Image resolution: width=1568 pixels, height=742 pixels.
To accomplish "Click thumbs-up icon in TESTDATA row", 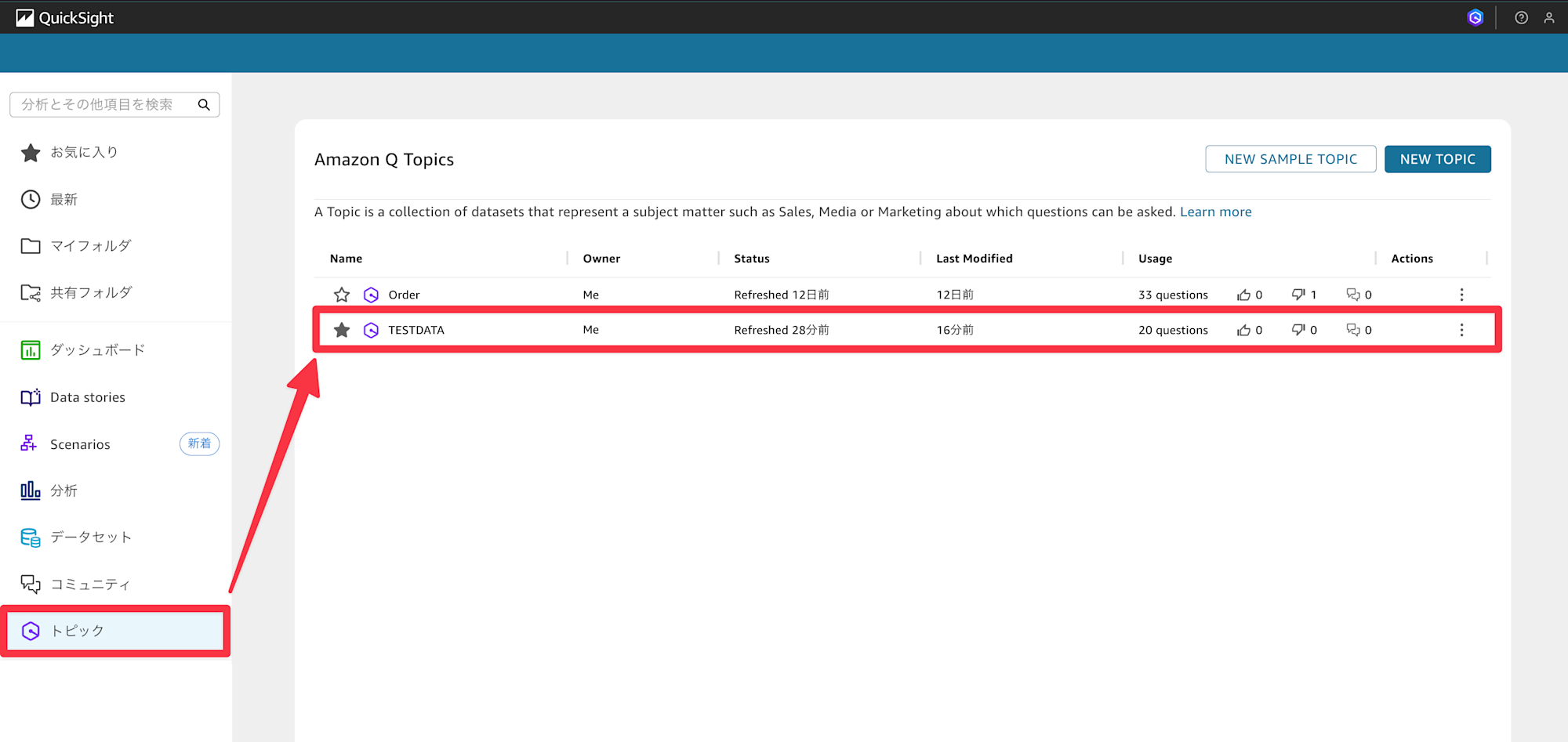I will tap(1243, 330).
